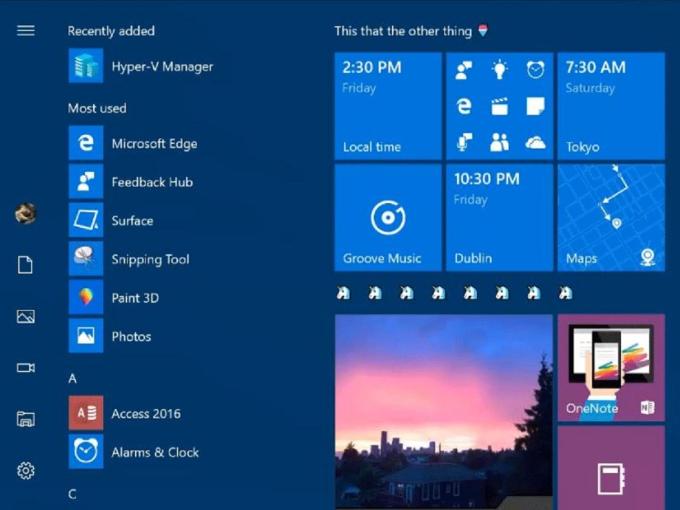
Task: Open the People icon in the folder tile
Action: (500, 142)
